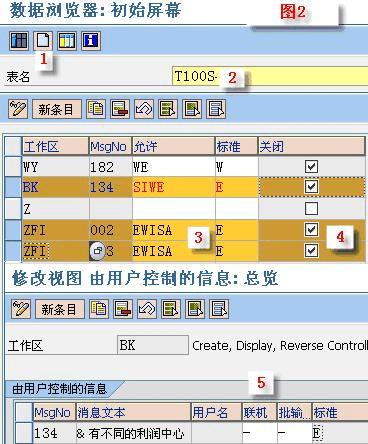The image size is (368, 444).
Task: Click 工作区 column header in upper table
Action: click(x=56, y=146)
